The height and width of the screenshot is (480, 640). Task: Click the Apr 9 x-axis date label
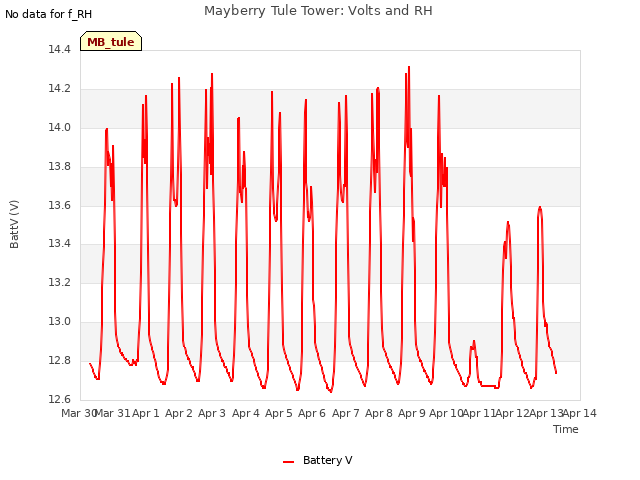[x=412, y=413]
